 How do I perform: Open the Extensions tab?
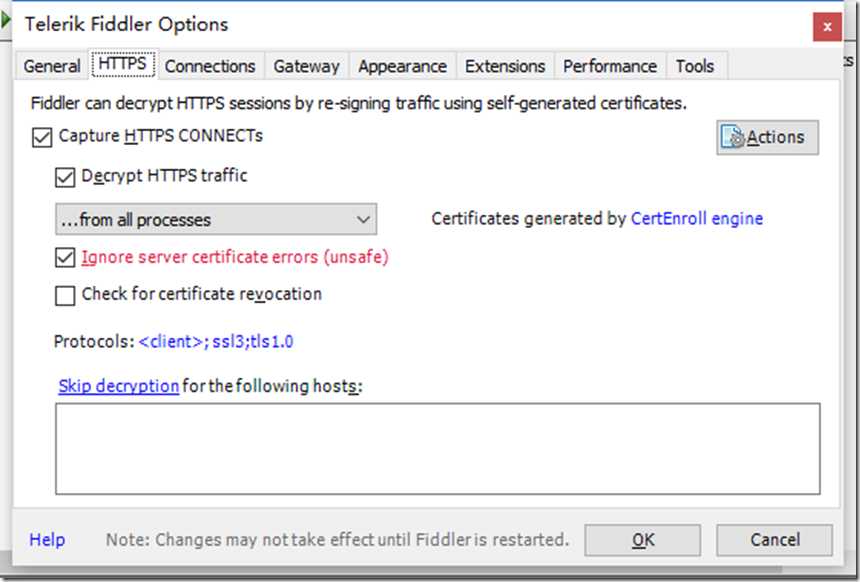tap(505, 66)
